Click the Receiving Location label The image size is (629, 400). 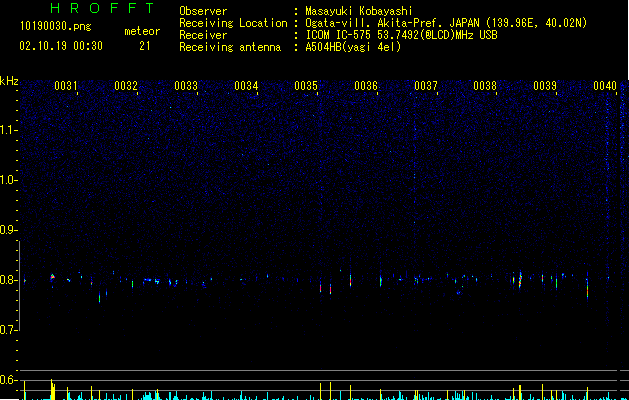(233, 23)
